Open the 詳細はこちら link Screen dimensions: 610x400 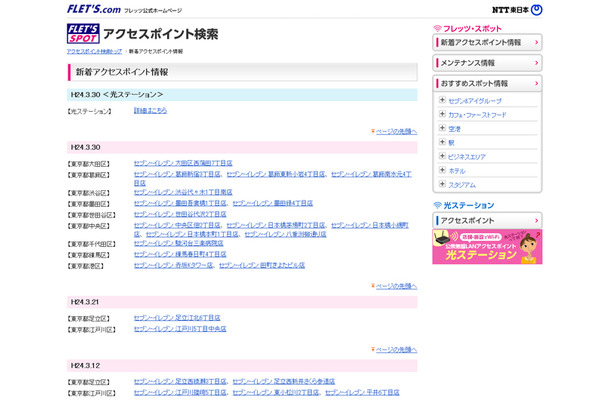(150, 111)
